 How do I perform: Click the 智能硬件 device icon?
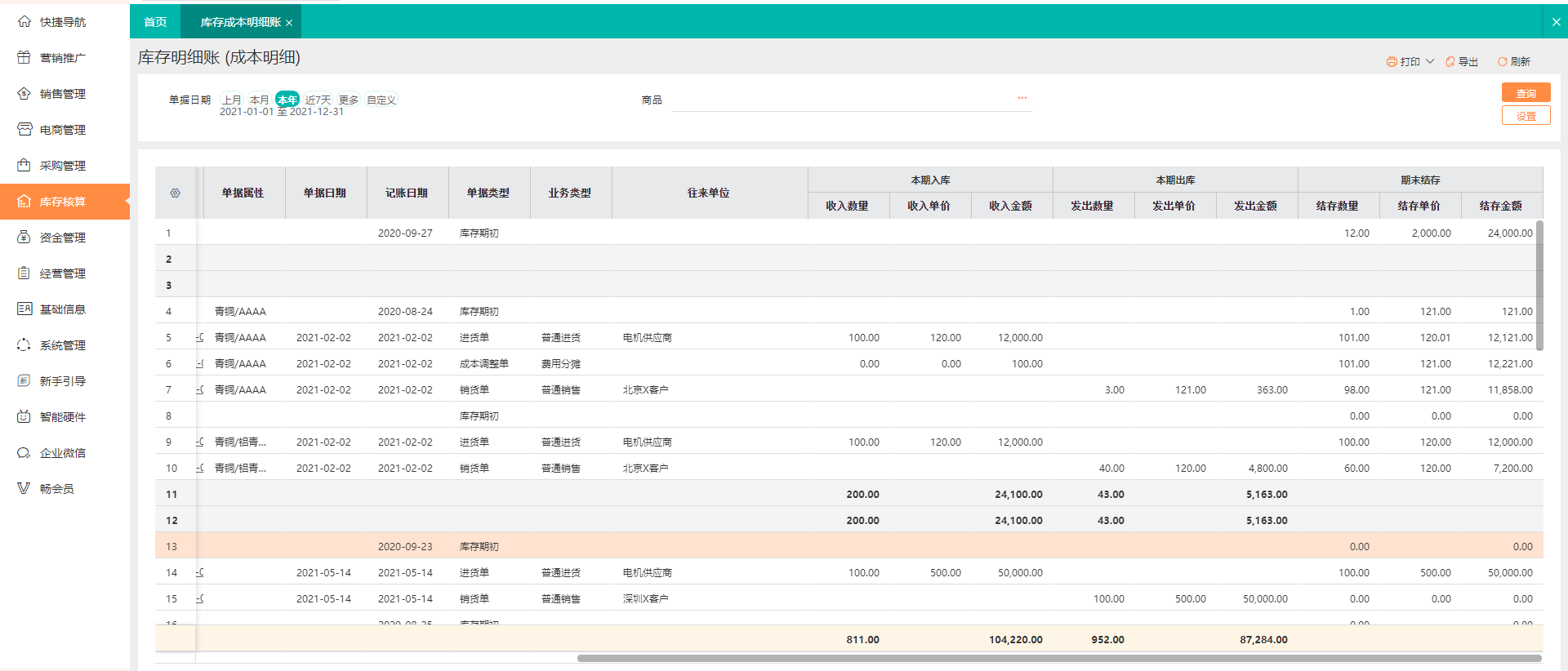coord(24,417)
